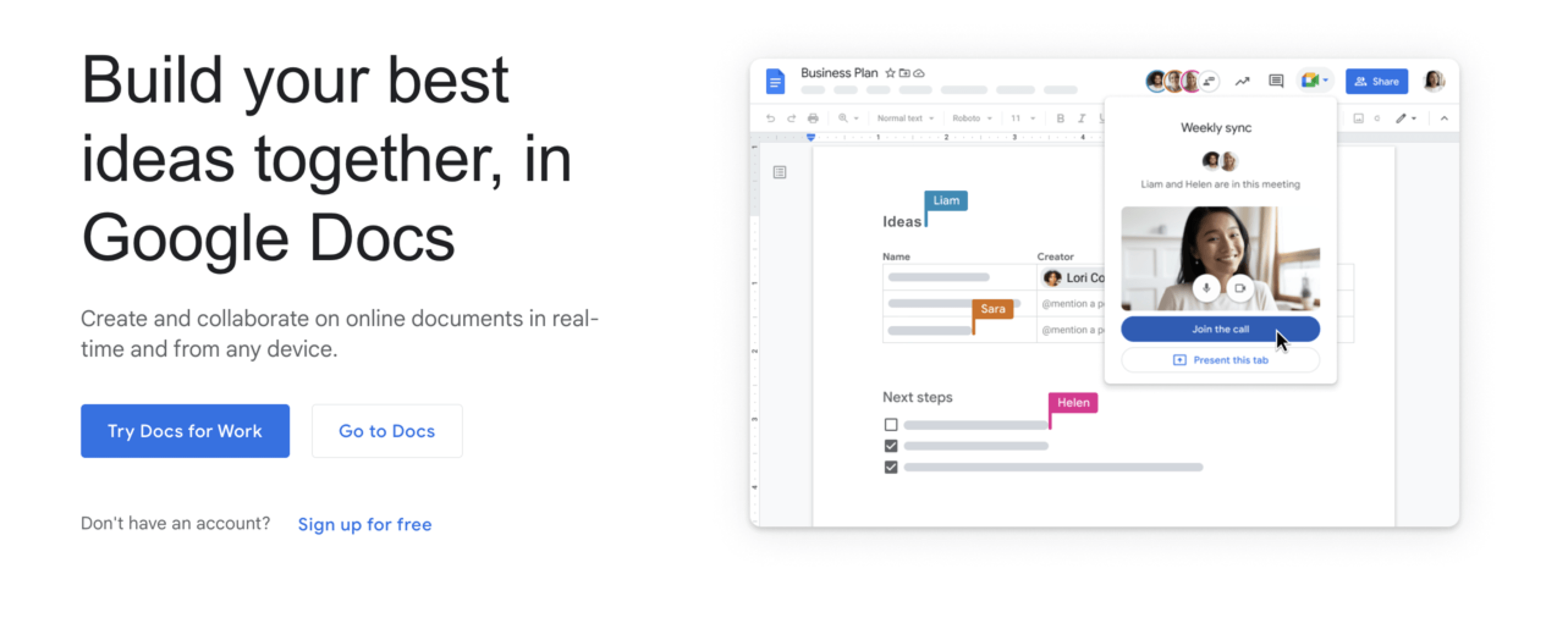Collapse the toolbar with the caret
Viewport: 1568px width, 629px height.
(x=1444, y=118)
